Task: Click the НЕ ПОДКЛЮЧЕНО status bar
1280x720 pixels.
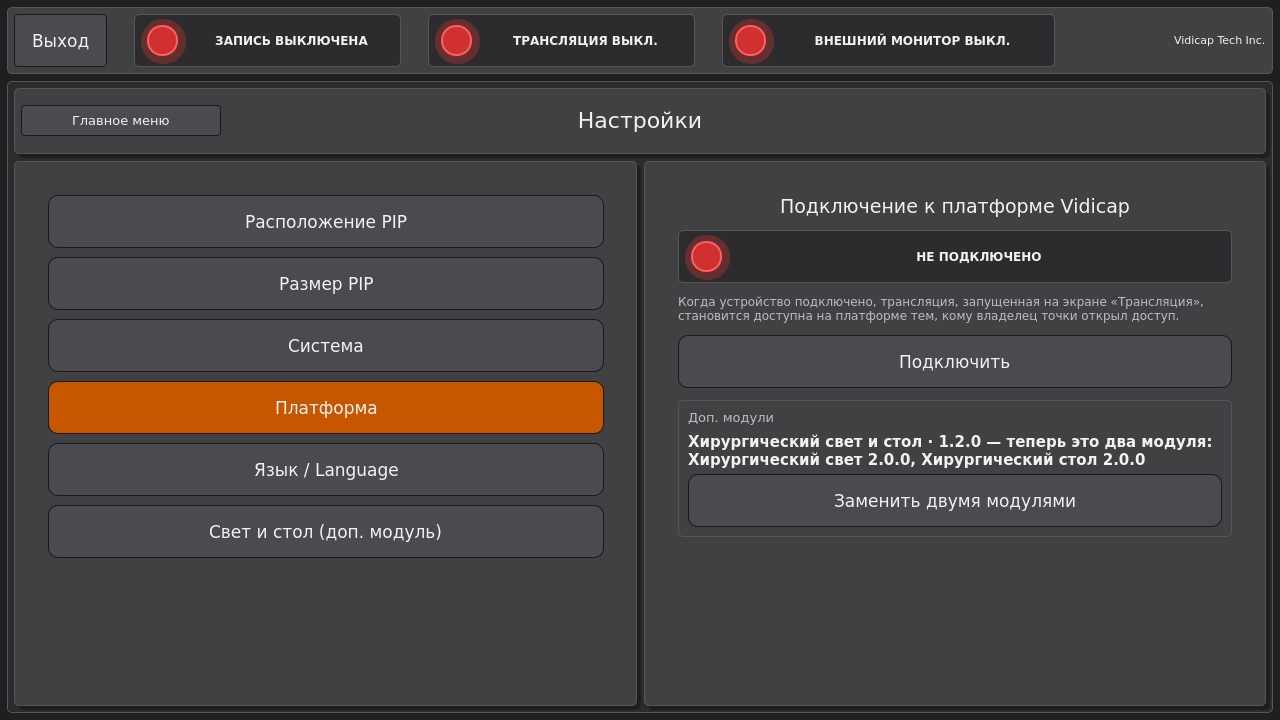Action: pos(955,256)
